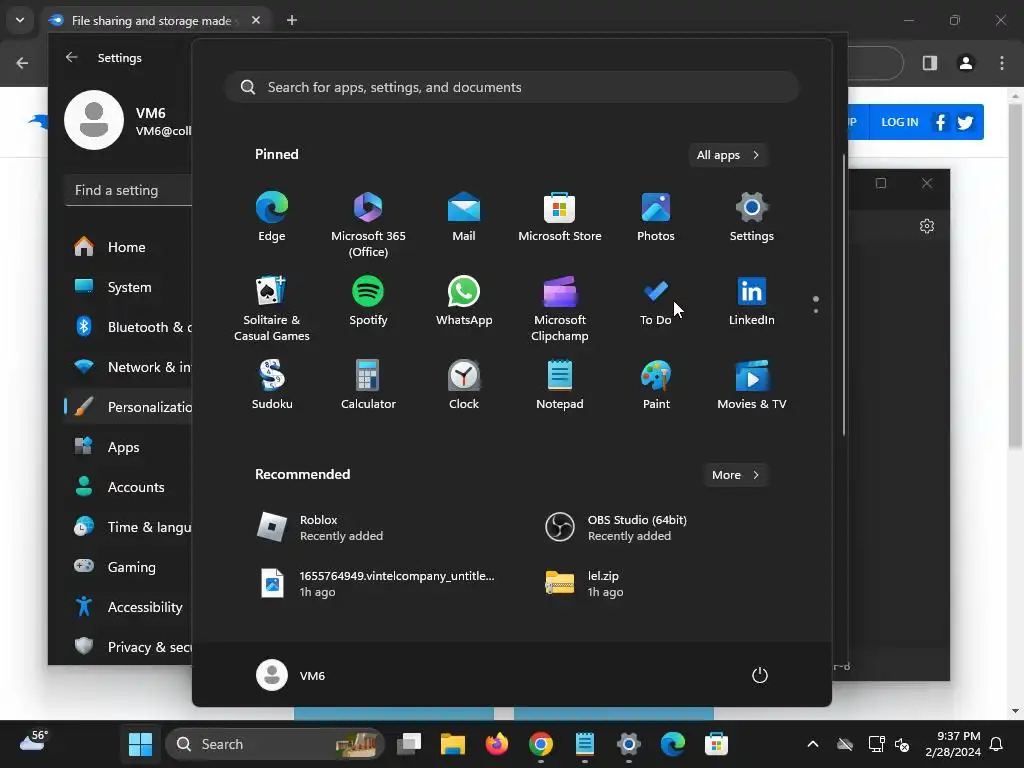Viewport: 1024px width, 768px height.
Task: Open Notepad from pinned apps
Action: [560, 385]
